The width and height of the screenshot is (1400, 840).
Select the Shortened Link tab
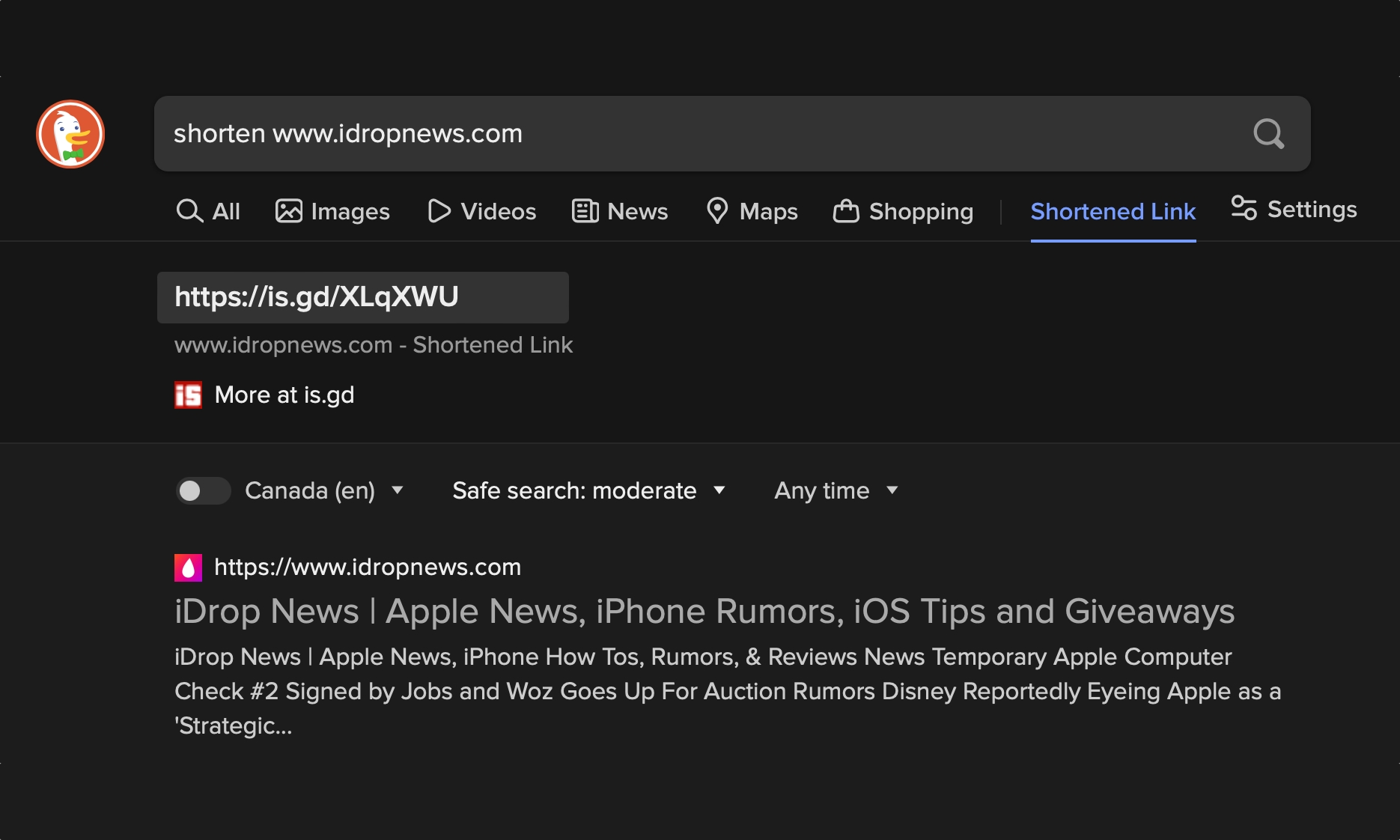(1113, 211)
